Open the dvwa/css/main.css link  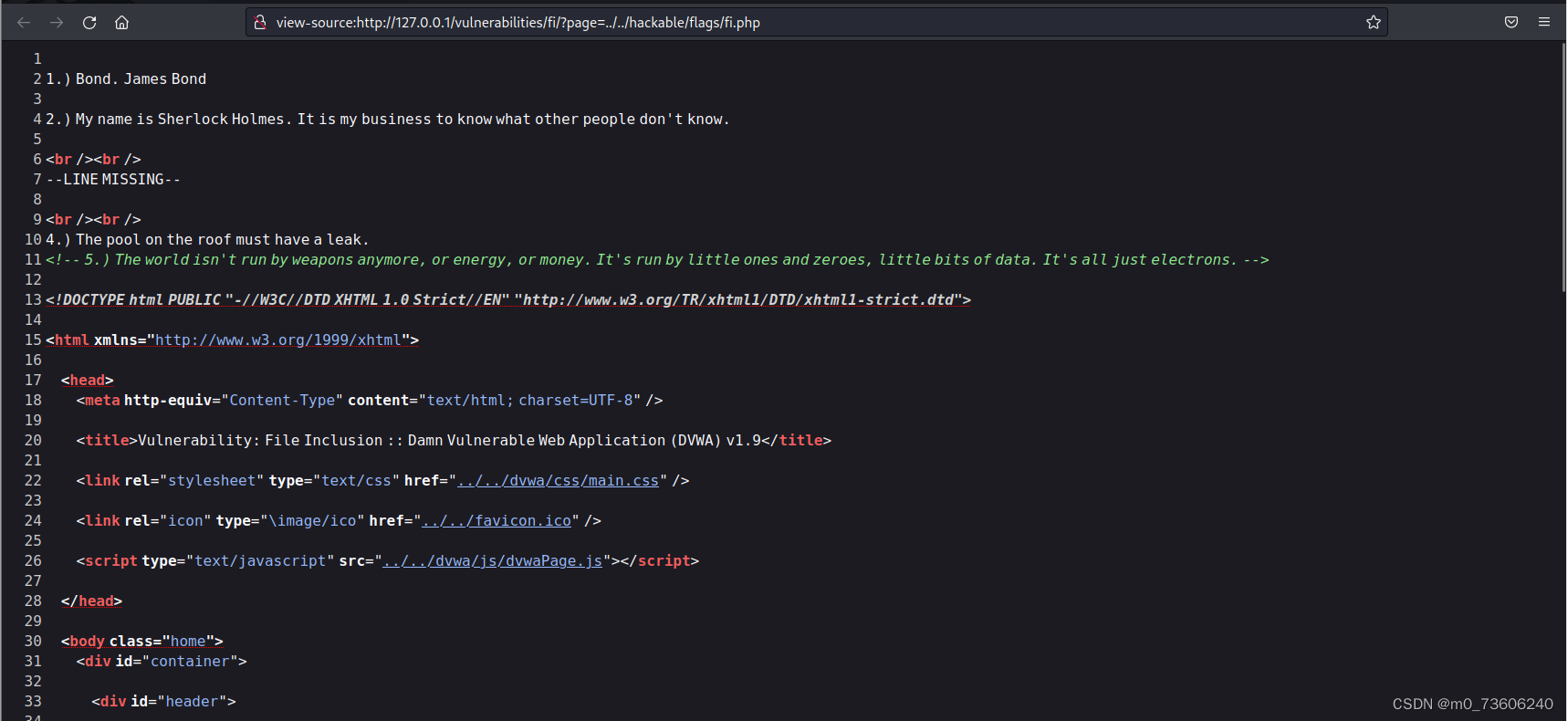click(558, 480)
